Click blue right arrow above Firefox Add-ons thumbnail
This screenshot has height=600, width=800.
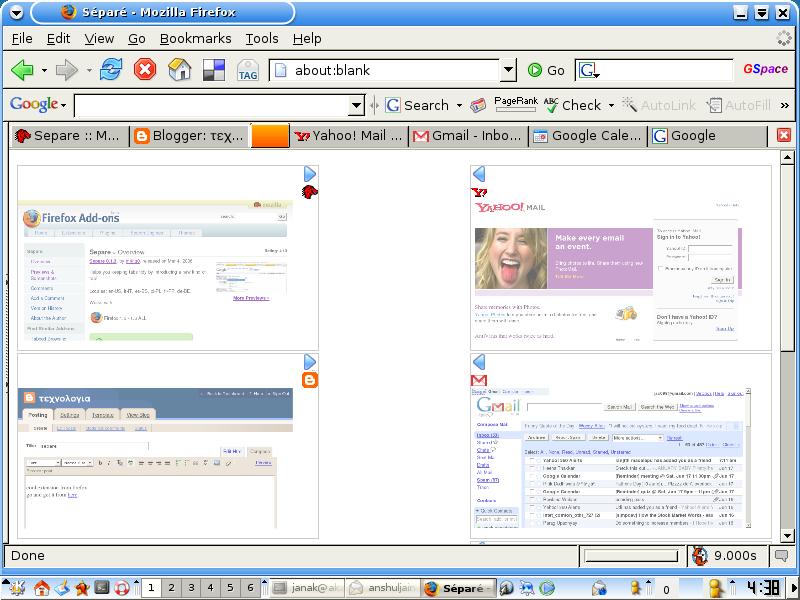point(310,174)
